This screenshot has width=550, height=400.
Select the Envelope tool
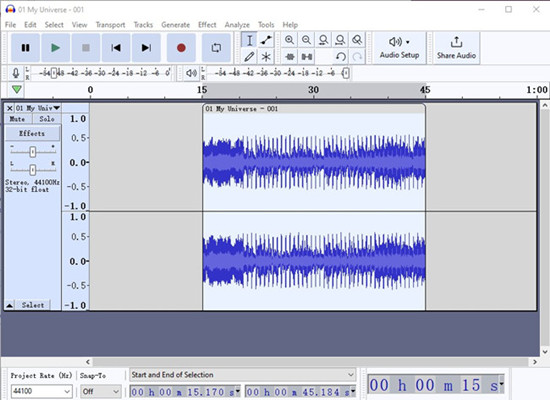pyautogui.click(x=266, y=40)
